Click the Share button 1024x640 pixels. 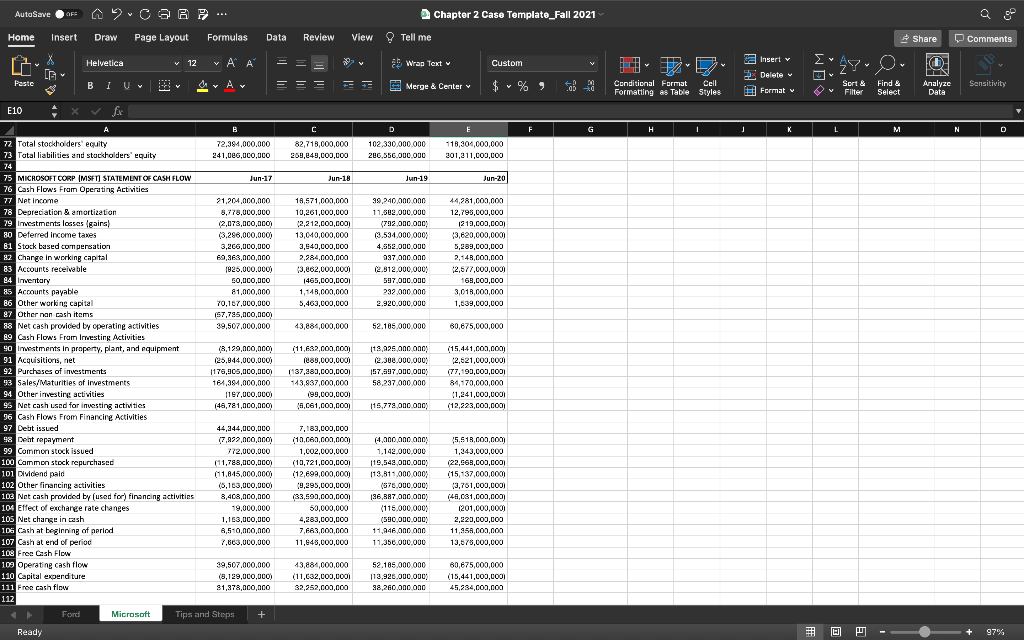(918, 39)
